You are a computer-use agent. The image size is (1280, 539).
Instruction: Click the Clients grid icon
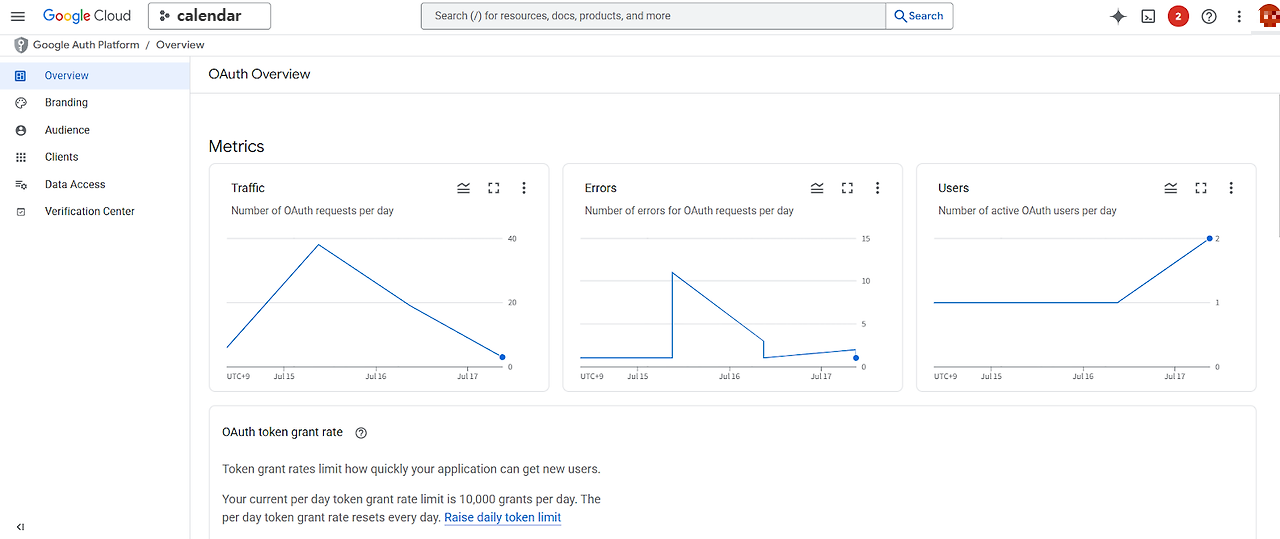(20, 157)
